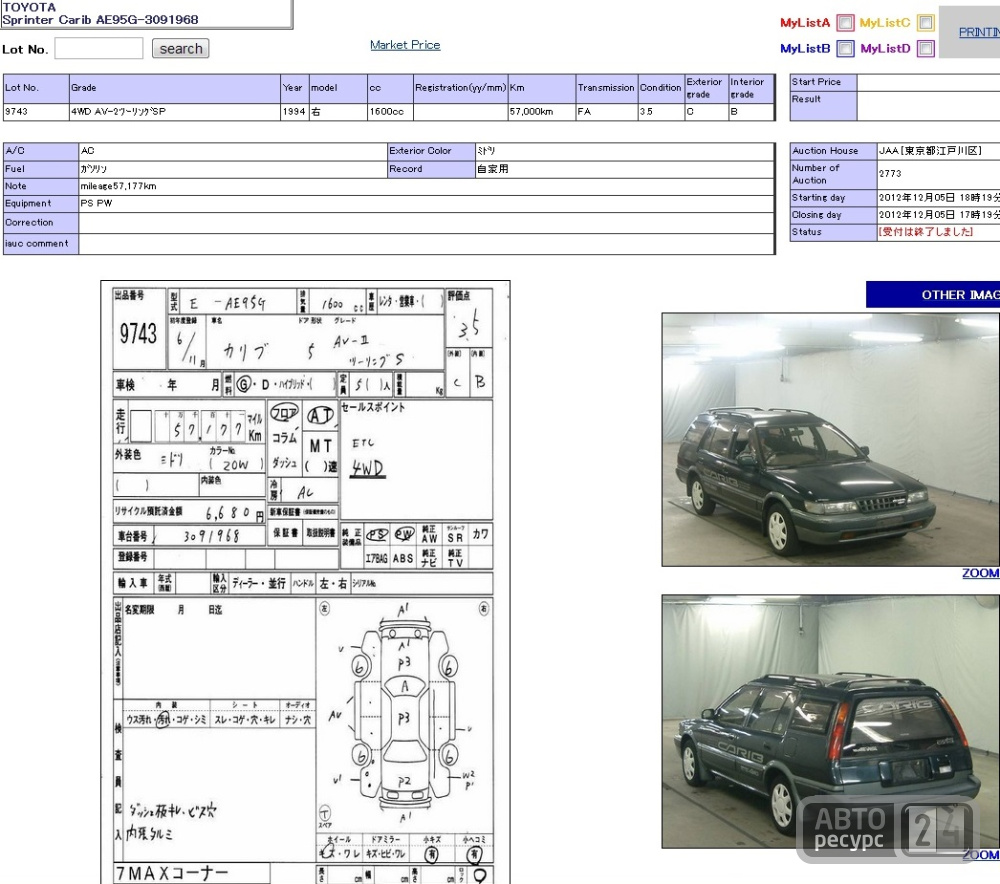Select the A/C value AC
The height and width of the screenshot is (884, 1000).
tap(87, 151)
